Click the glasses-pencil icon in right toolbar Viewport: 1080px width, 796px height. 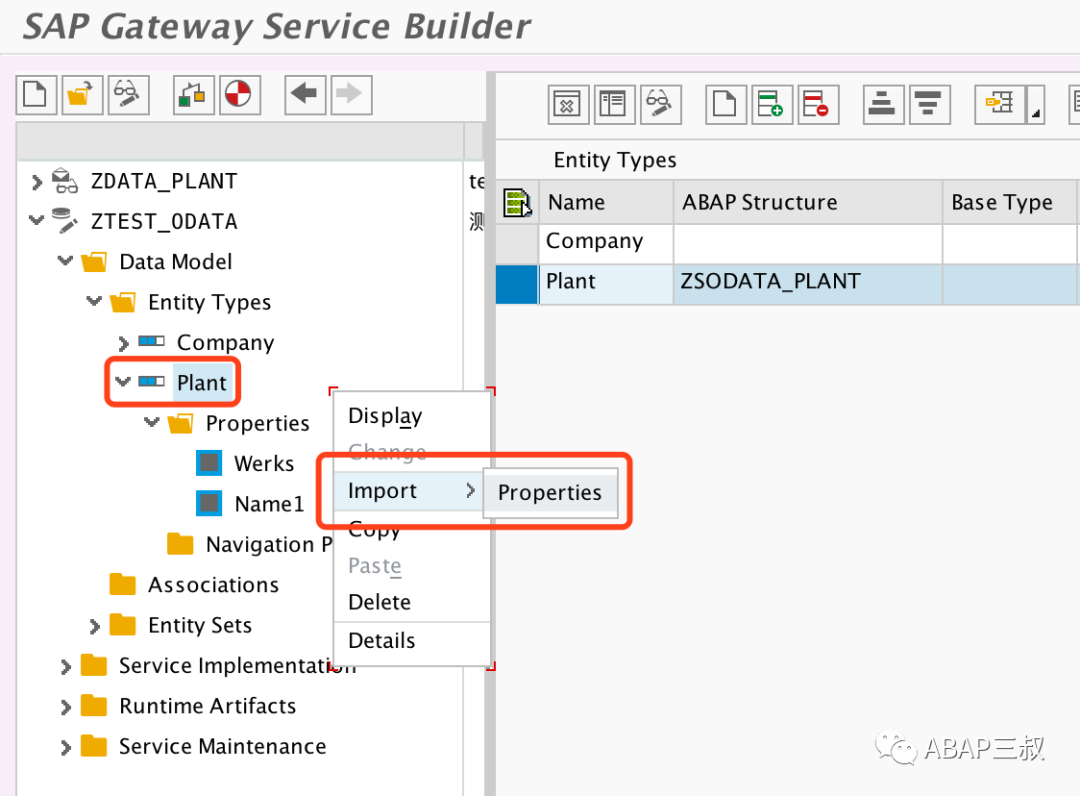(660, 105)
